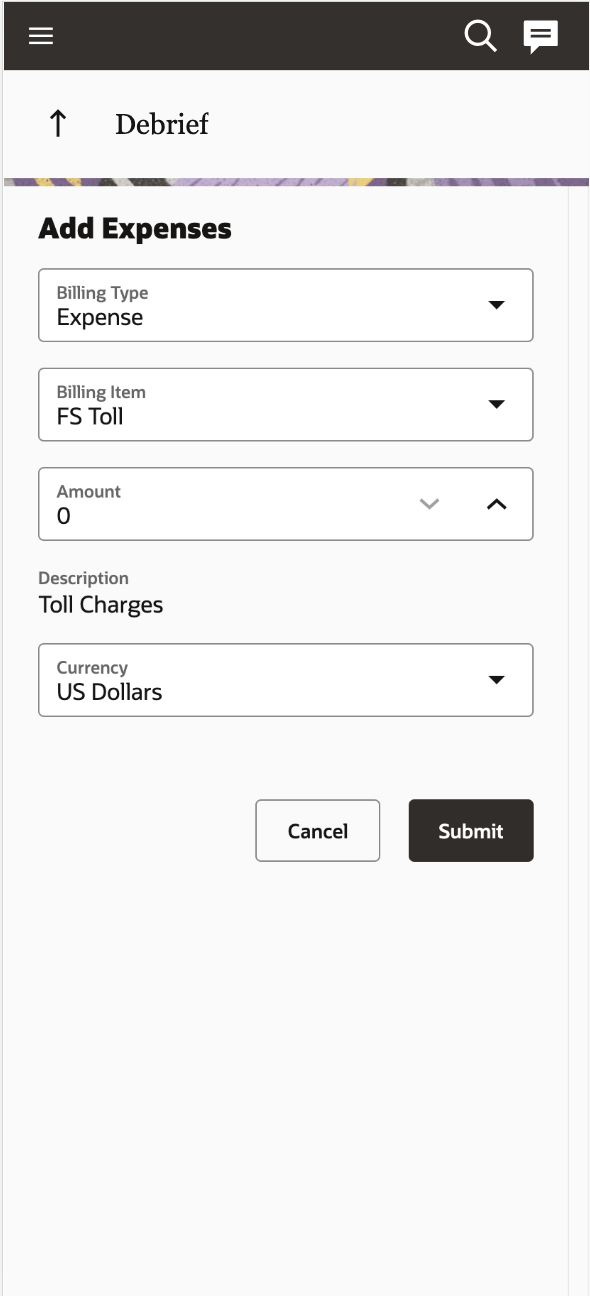Click the Currency dropdown arrow
Image resolution: width=590 pixels, height=1296 pixels.
tap(497, 680)
